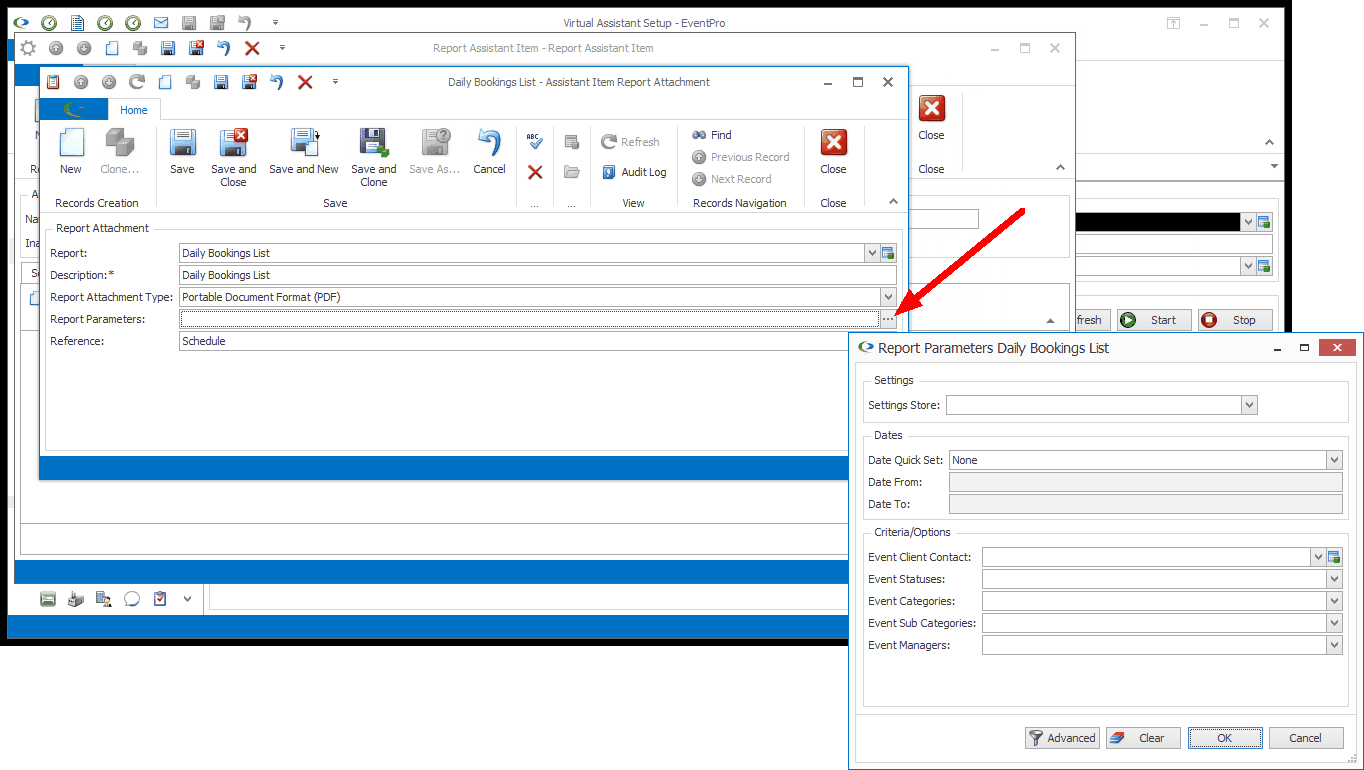This screenshot has height=770, width=1364.
Task: Open the Report dropdown list
Action: click(x=872, y=253)
